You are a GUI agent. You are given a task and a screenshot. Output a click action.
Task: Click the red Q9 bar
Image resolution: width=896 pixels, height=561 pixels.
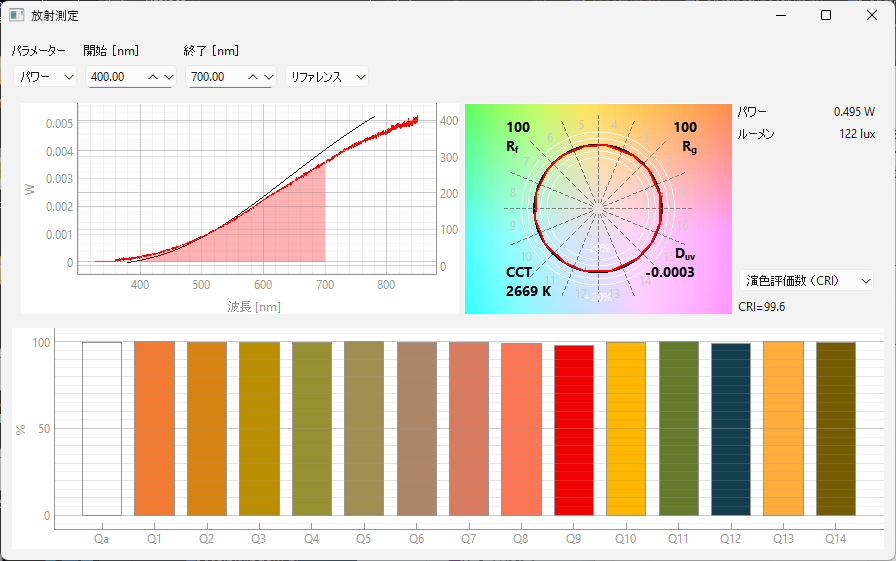click(573, 430)
